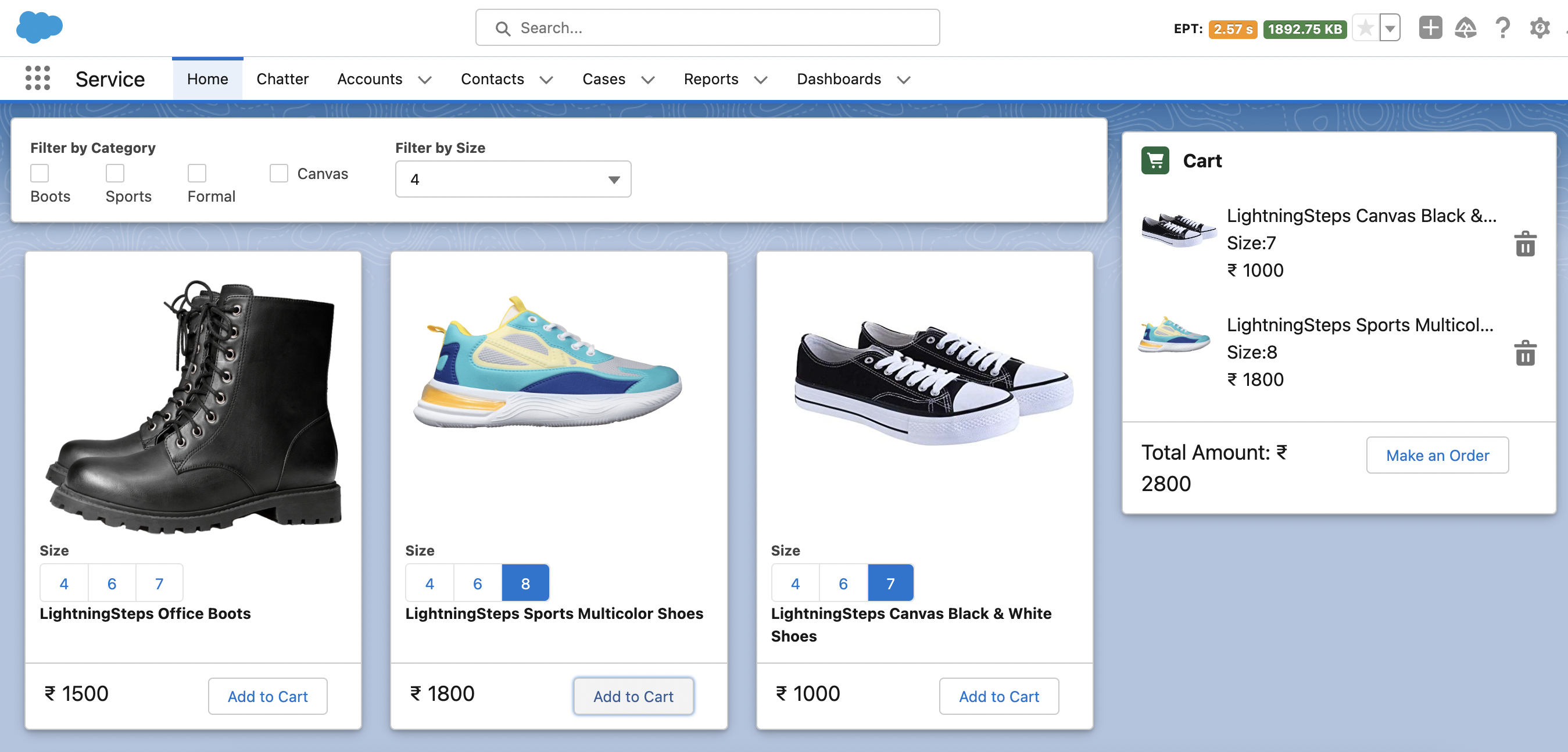This screenshot has width=1568, height=752.
Task: Open the Dashboards menu
Action: (840, 78)
